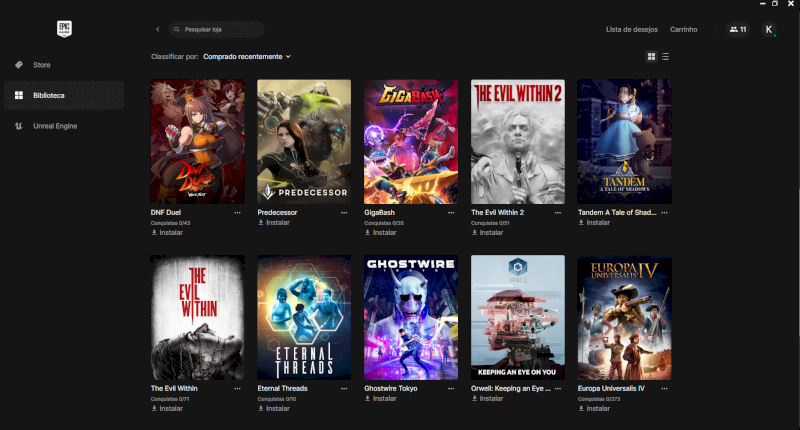Install Europa Universalis IV
This screenshot has width=800, height=430.
(x=594, y=409)
